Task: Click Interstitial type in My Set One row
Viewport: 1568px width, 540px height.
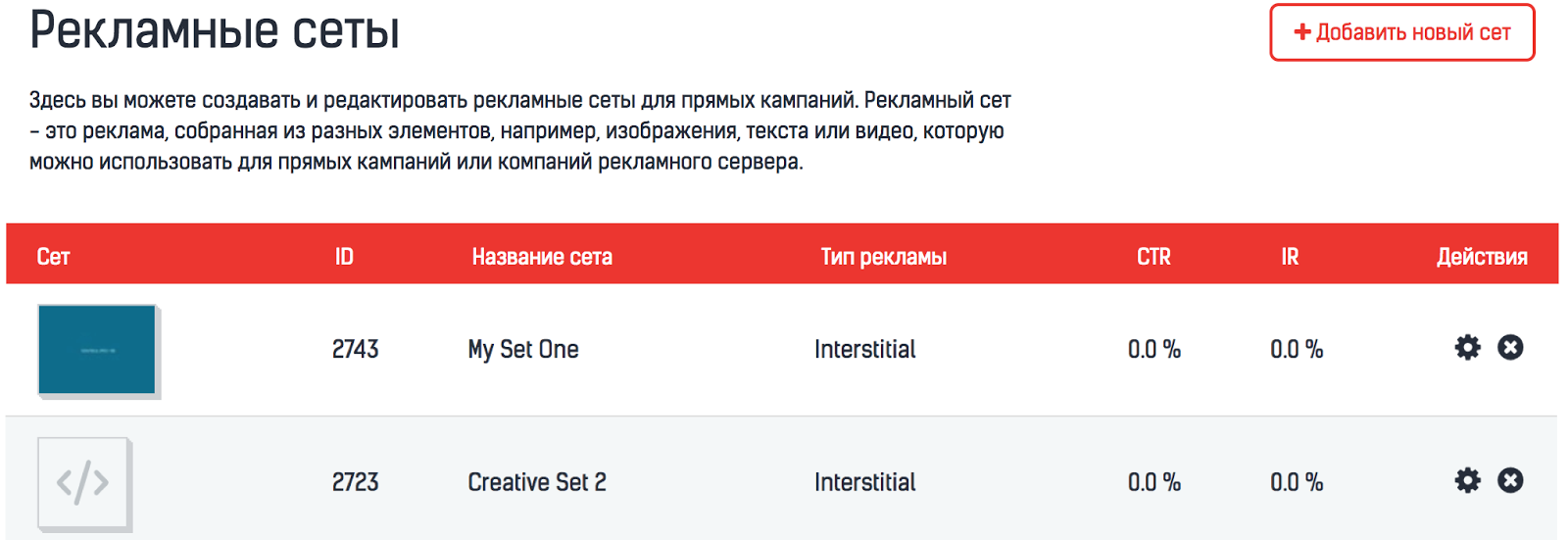Action: pos(864,350)
